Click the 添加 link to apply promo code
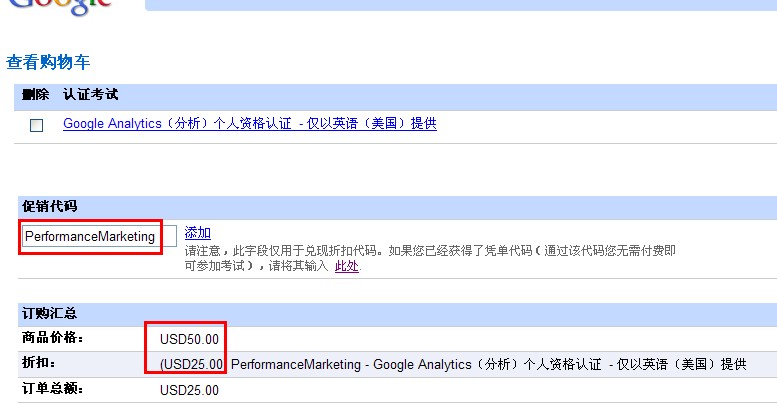This screenshot has height=404, width=777. (x=198, y=232)
